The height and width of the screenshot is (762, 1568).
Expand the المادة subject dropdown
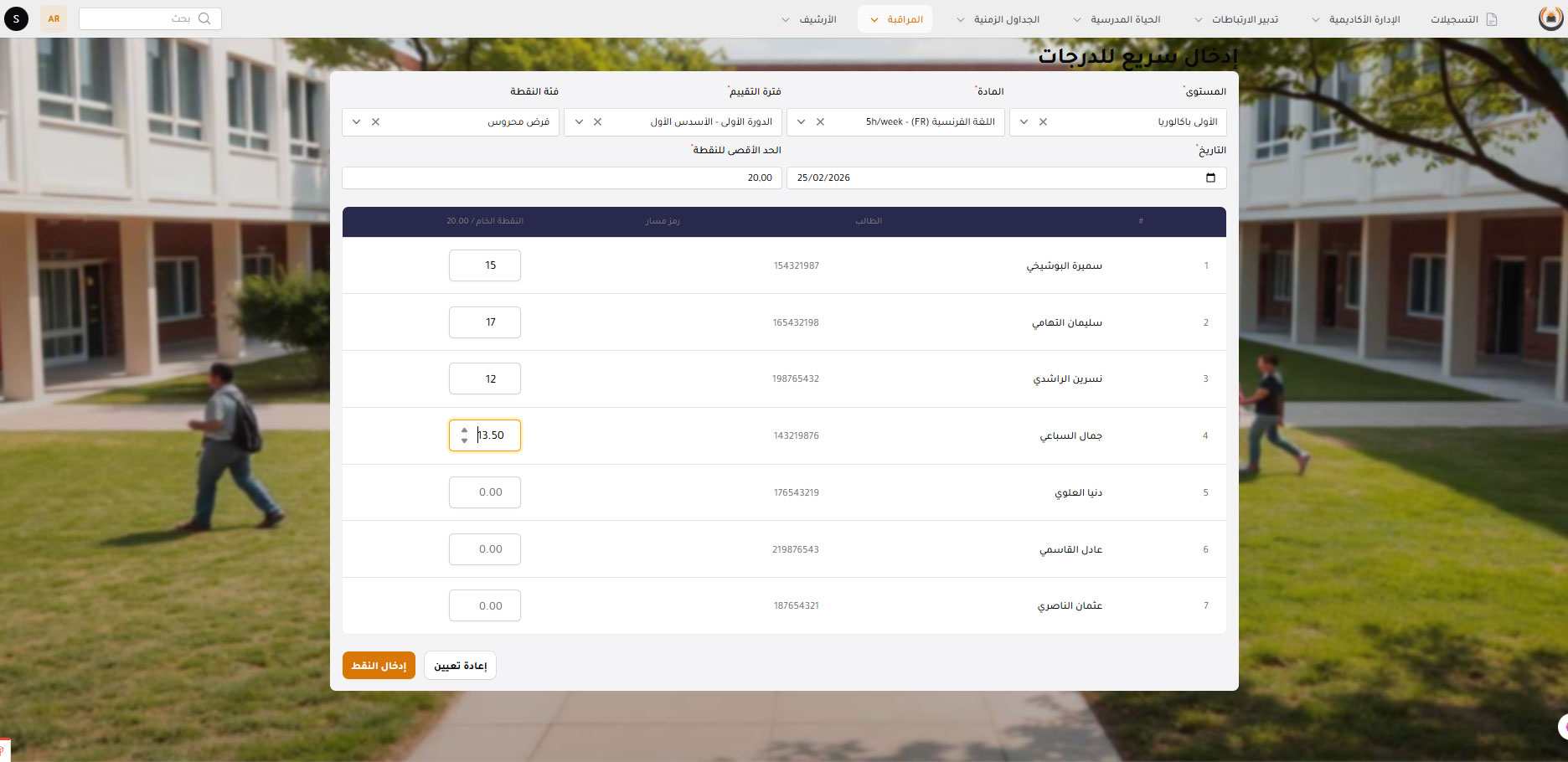pos(801,122)
